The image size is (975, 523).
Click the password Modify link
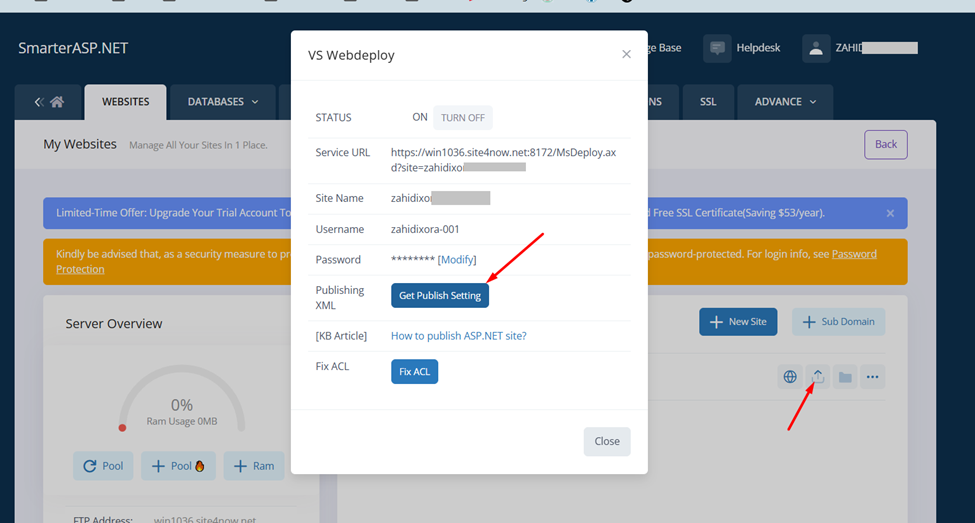point(457,260)
